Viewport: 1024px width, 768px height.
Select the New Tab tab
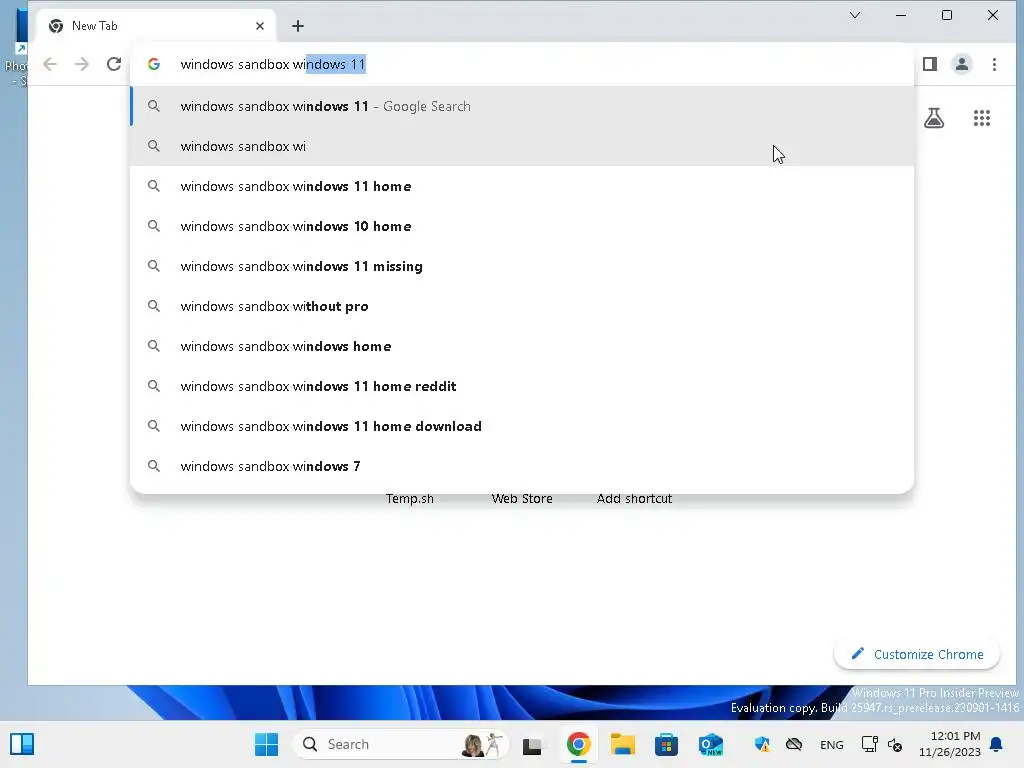tap(155, 26)
